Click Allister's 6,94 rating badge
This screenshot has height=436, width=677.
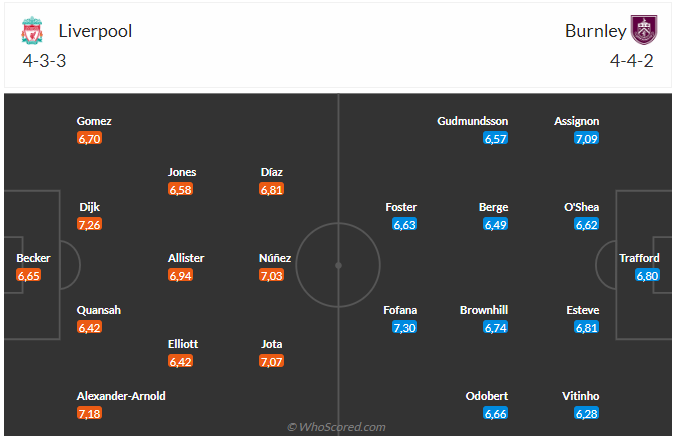(x=181, y=275)
